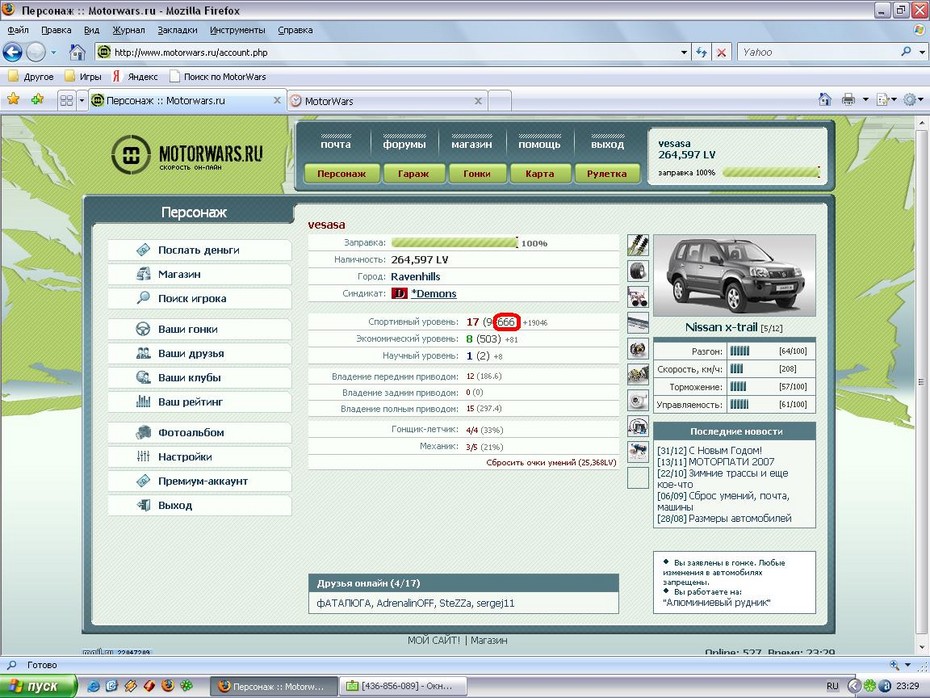Click the printer icon in the tab toolbar

(x=849, y=100)
